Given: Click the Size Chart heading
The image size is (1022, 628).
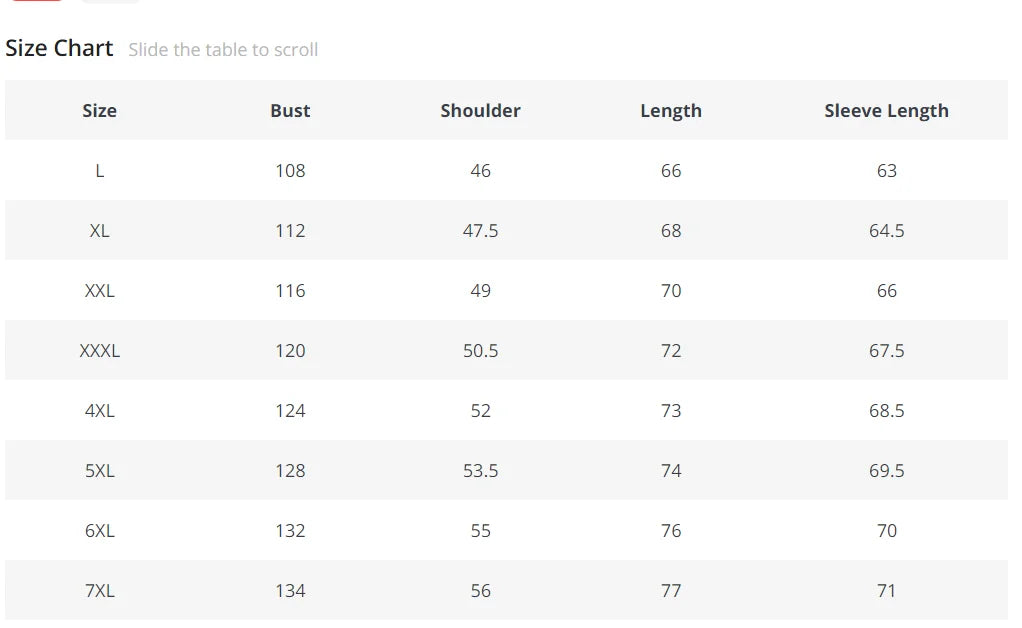Looking at the screenshot, I should (x=59, y=48).
